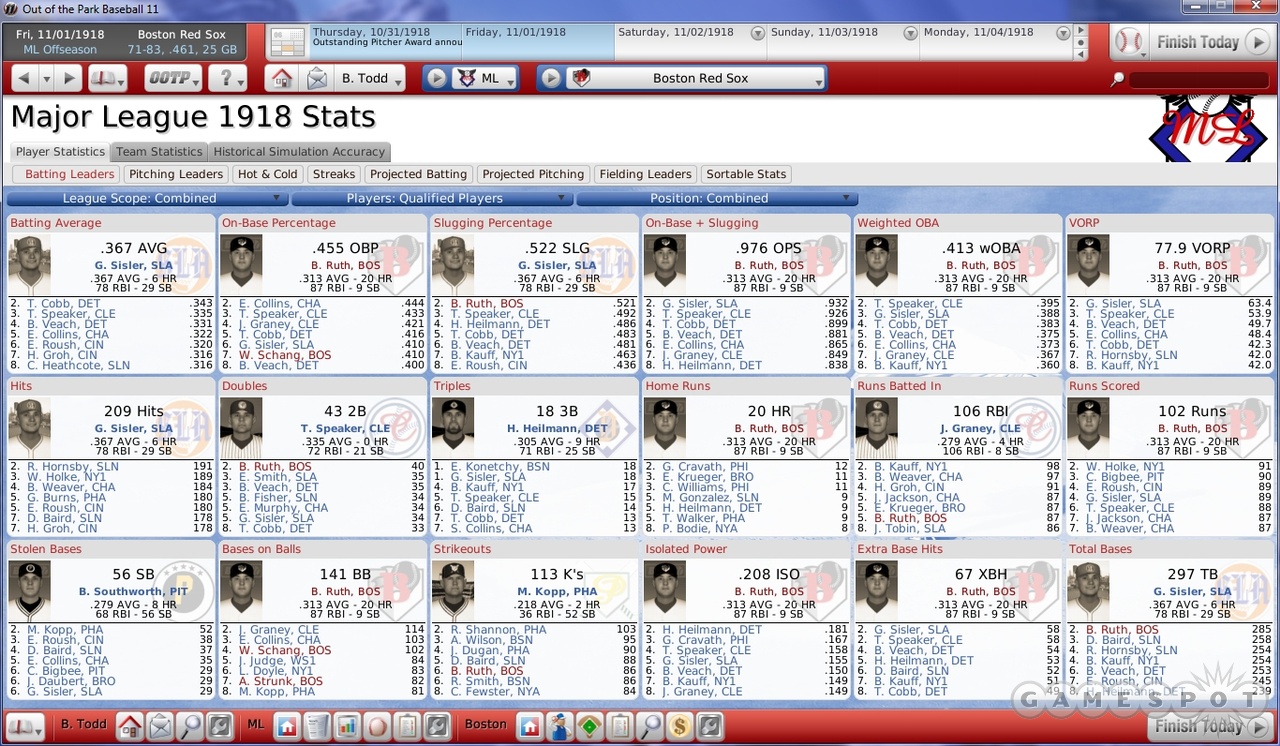Viewport: 1280px width, 746px height.
Task: Click the manager home icon in top toolbar
Action: tap(283, 78)
